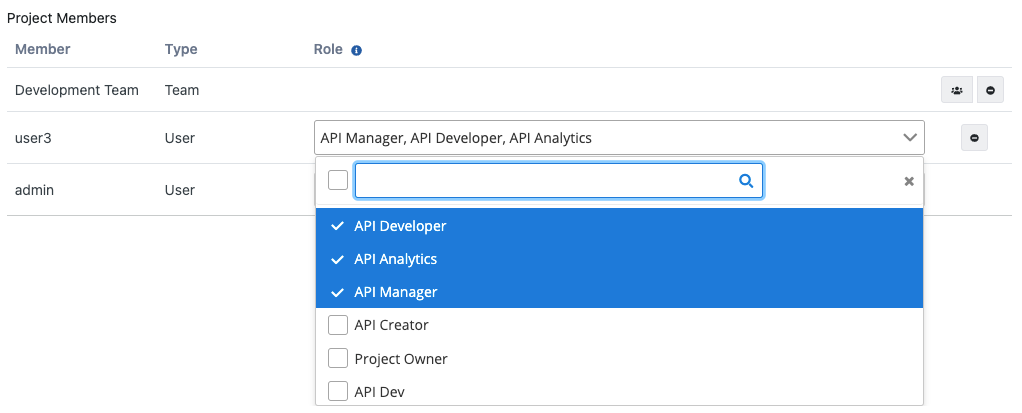Click the Development Team members icon

(x=957, y=90)
